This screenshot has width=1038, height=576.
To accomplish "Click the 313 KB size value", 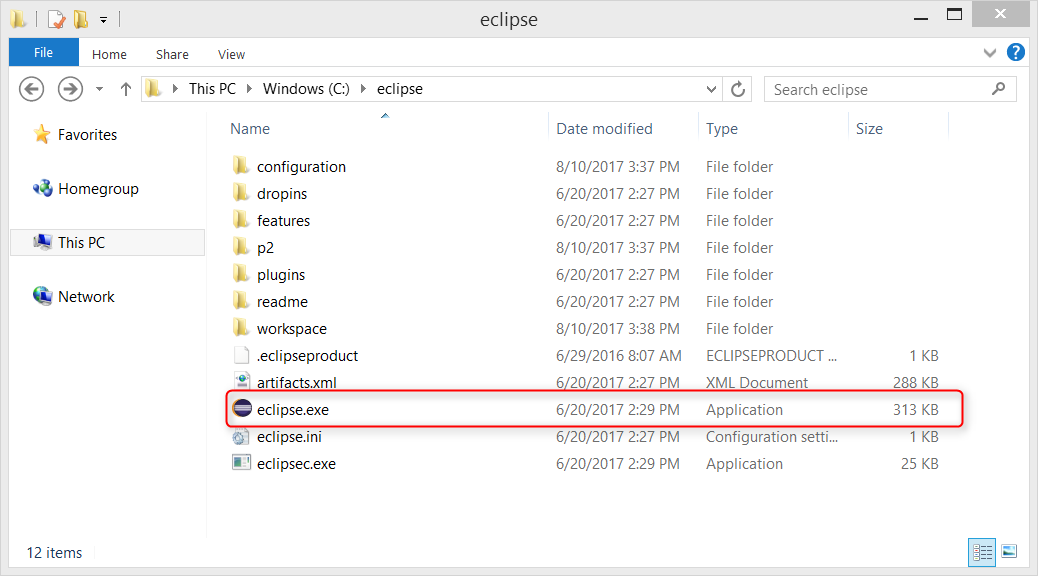I will (916, 410).
